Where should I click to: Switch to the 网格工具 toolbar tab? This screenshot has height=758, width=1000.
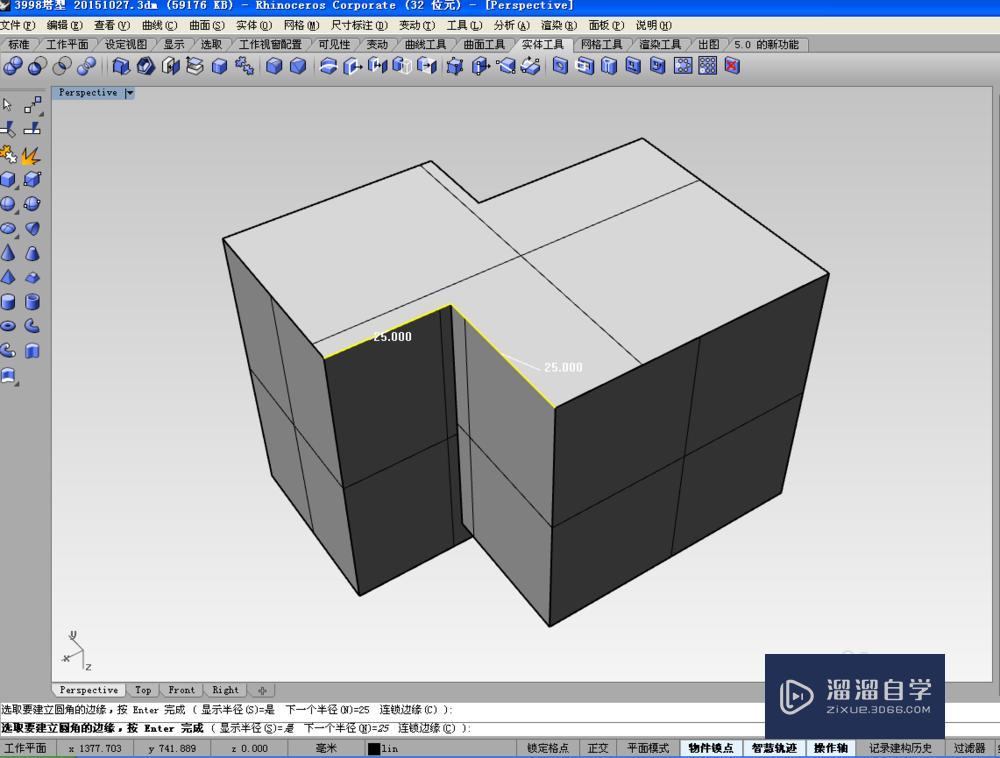tap(601, 45)
